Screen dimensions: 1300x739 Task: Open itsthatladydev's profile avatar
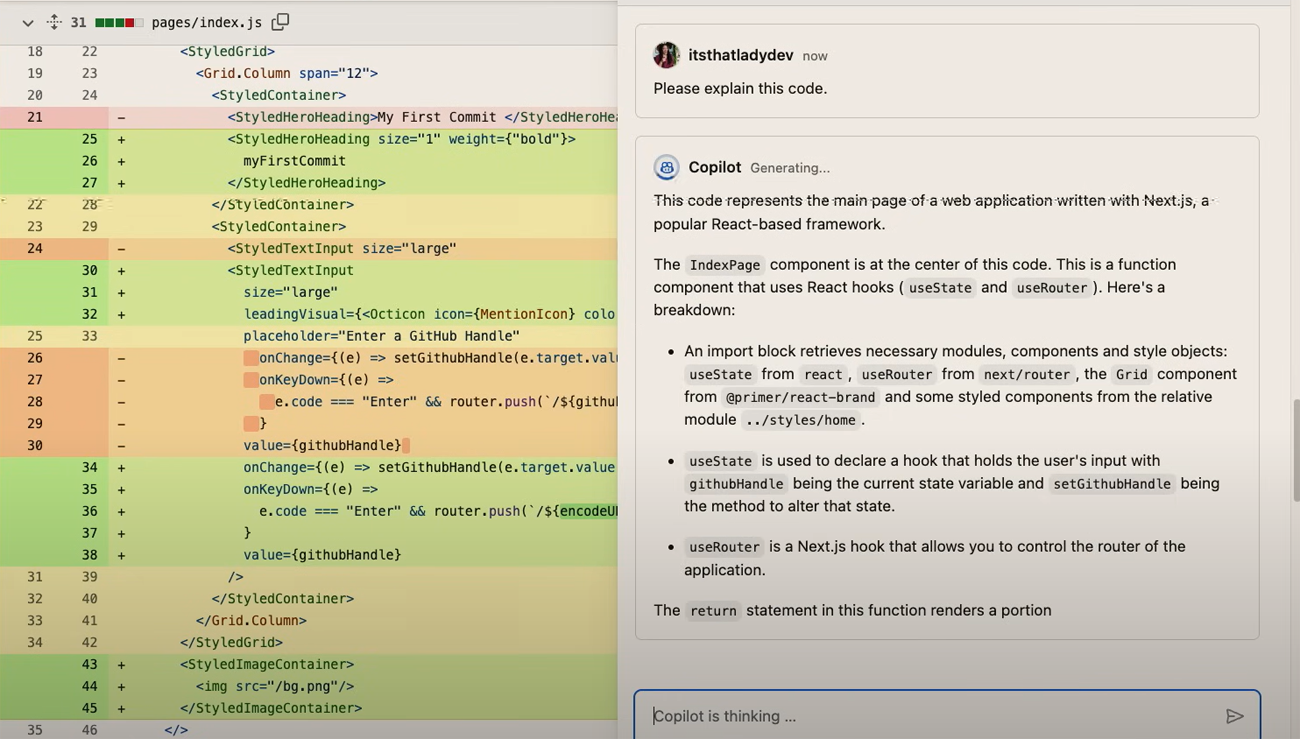tap(666, 55)
